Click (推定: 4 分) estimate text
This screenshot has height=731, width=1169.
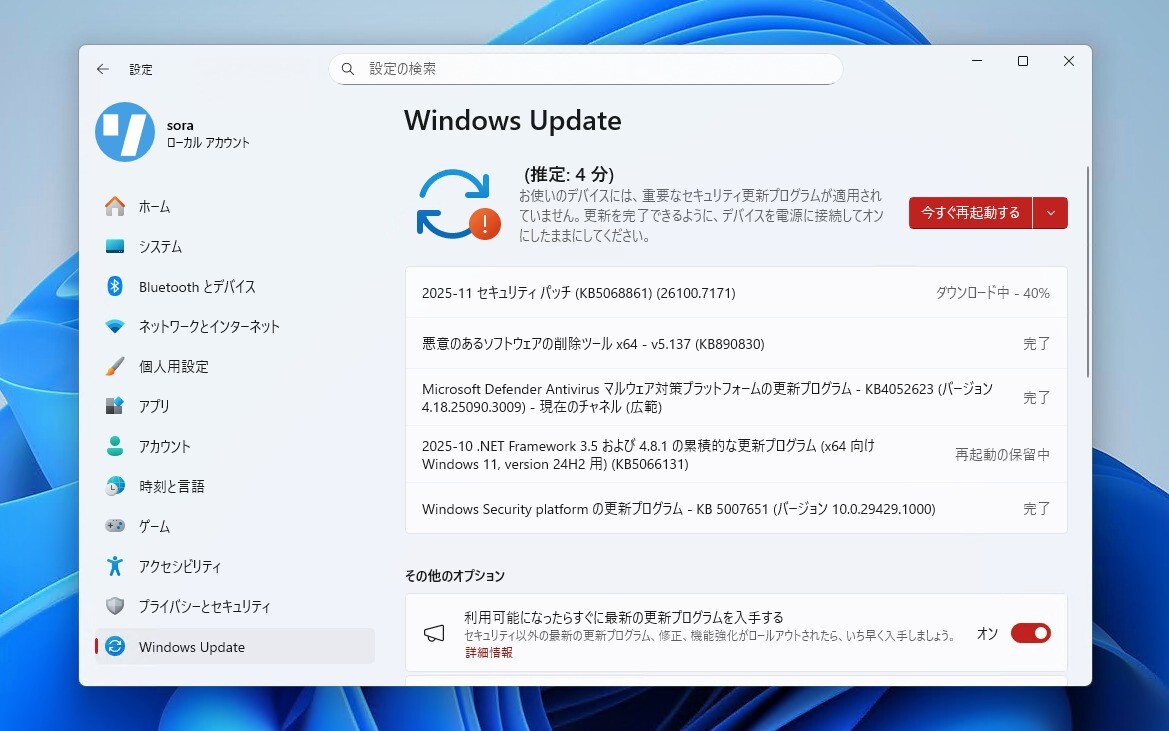(569, 174)
